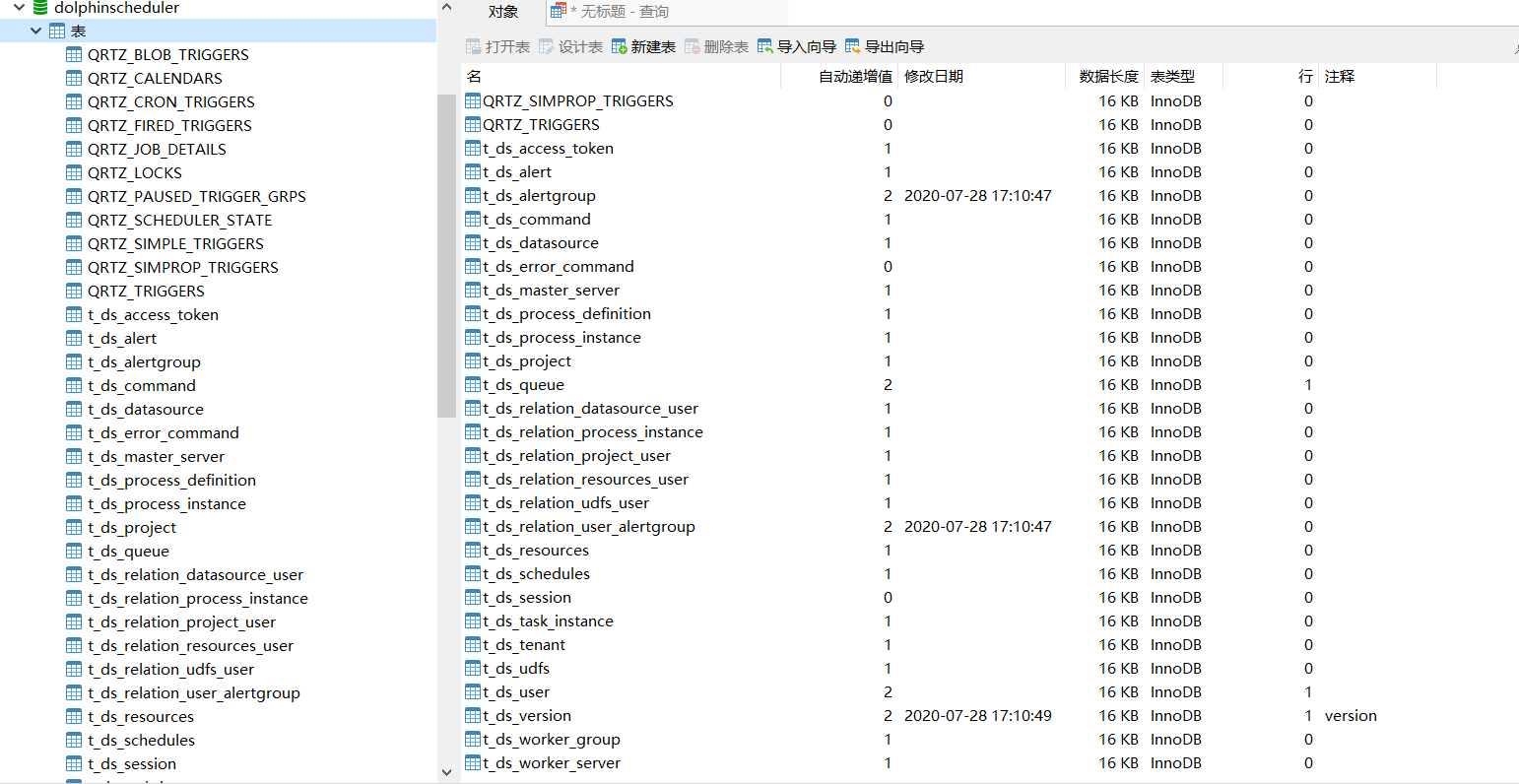Screen dimensions: 1519x784
Task: Select QRTZ_FIRED_TRIGGERS icon in tree
Action: tap(74, 125)
